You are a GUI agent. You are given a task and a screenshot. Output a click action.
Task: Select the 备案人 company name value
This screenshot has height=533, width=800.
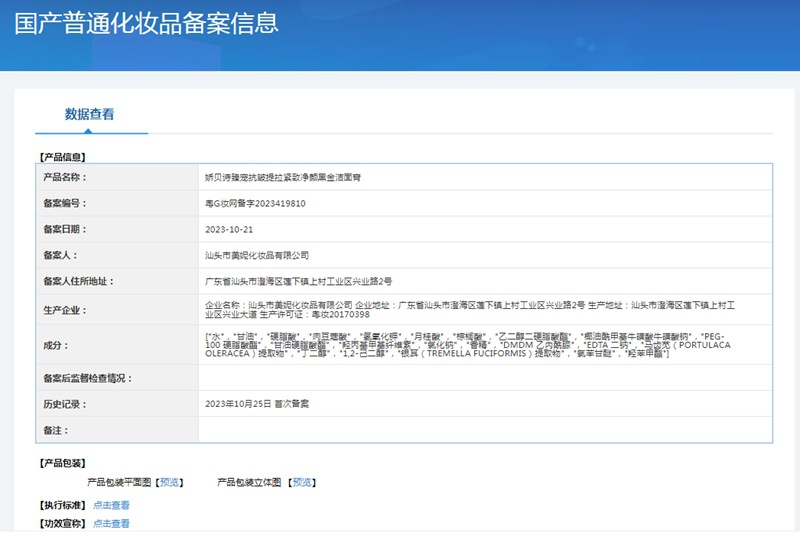click(x=257, y=256)
